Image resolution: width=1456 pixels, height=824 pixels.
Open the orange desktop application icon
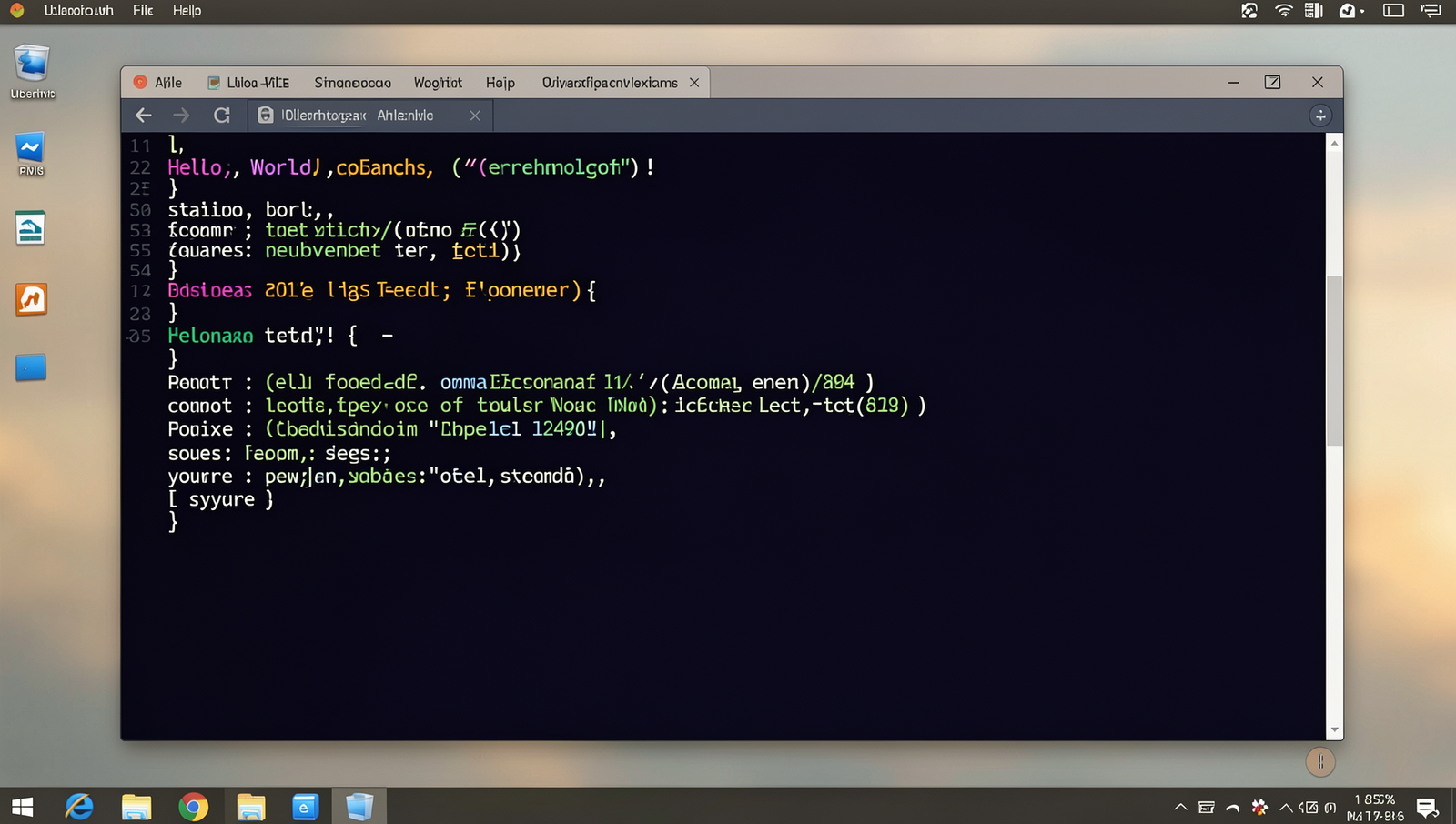click(31, 299)
